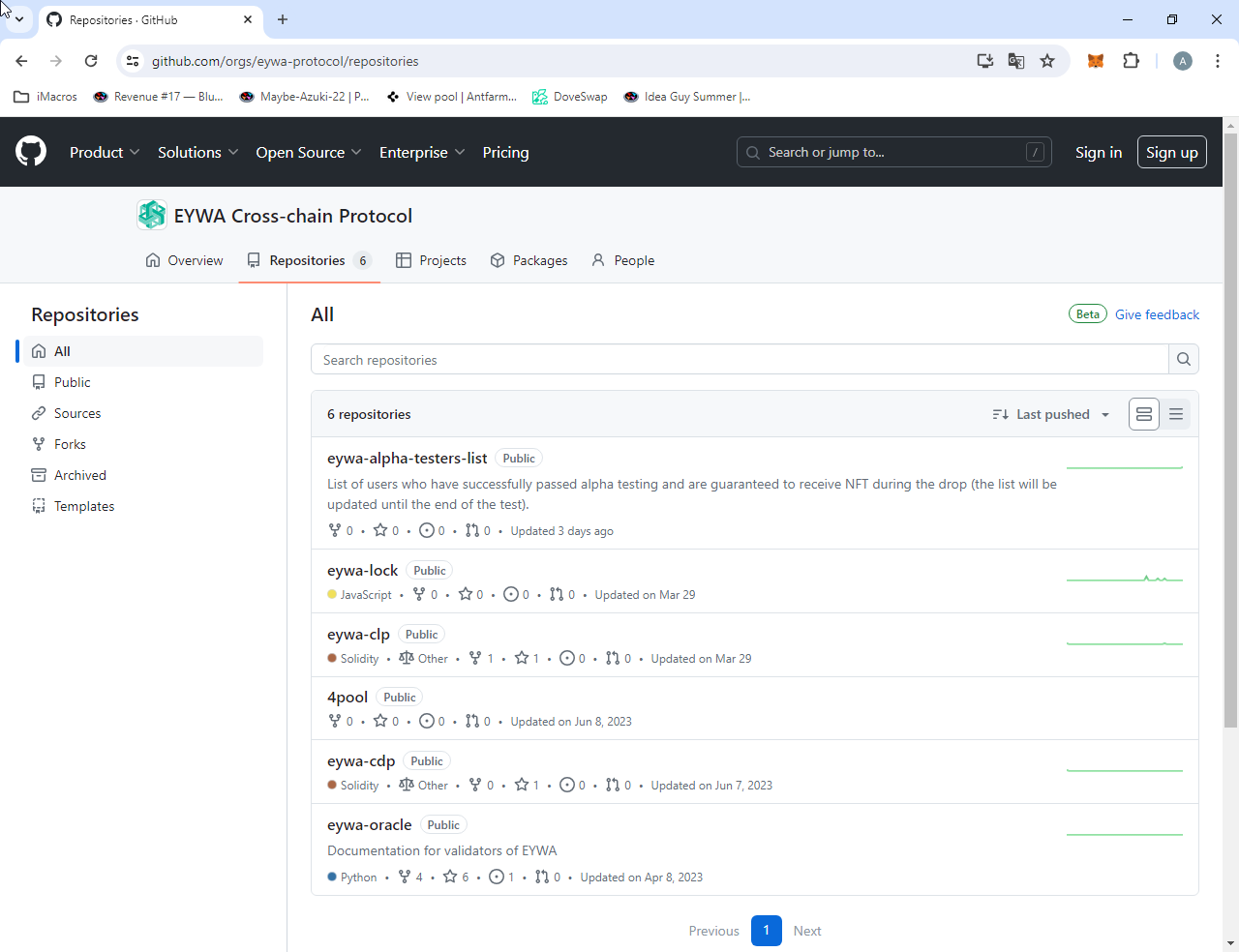Open 4pool repository

[348, 697]
